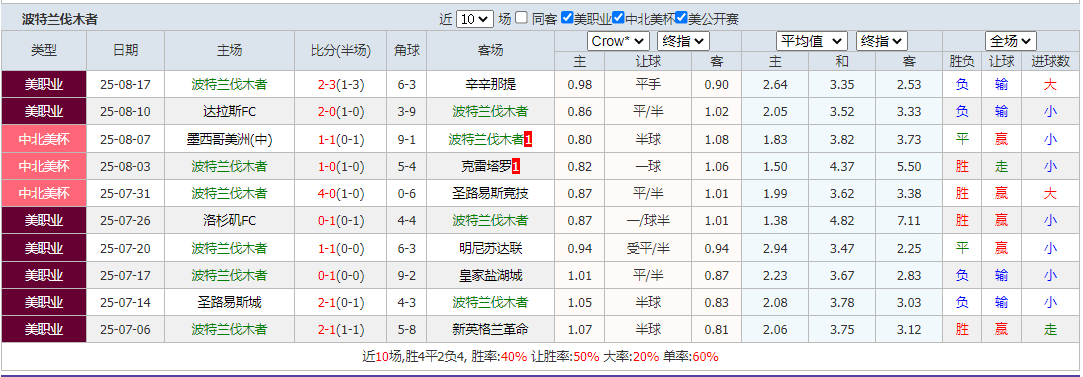Click the 中北美杯 league label on 25-07-31
This screenshot has height=377, width=1083.
coord(44,193)
